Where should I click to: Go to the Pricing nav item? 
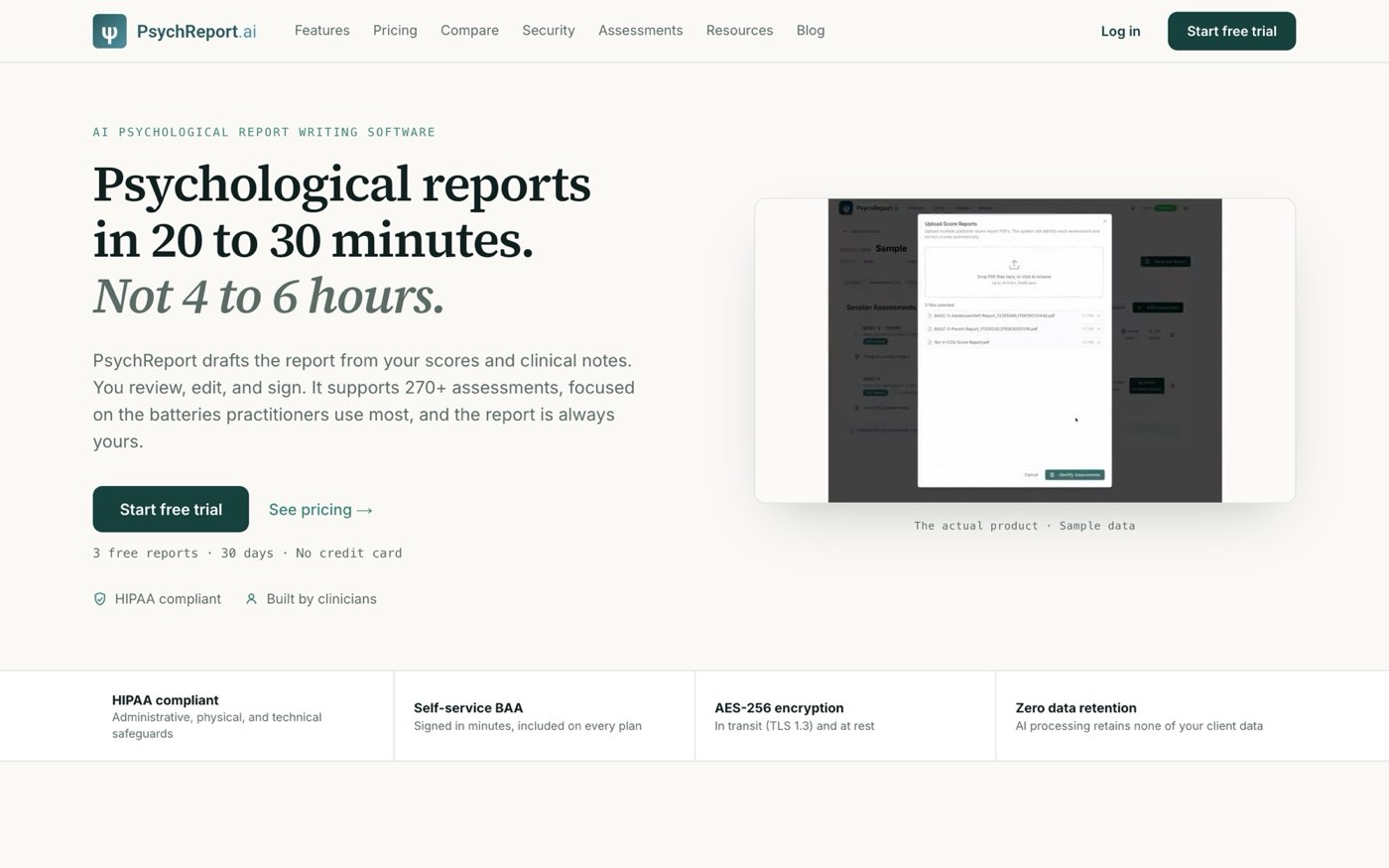click(395, 31)
